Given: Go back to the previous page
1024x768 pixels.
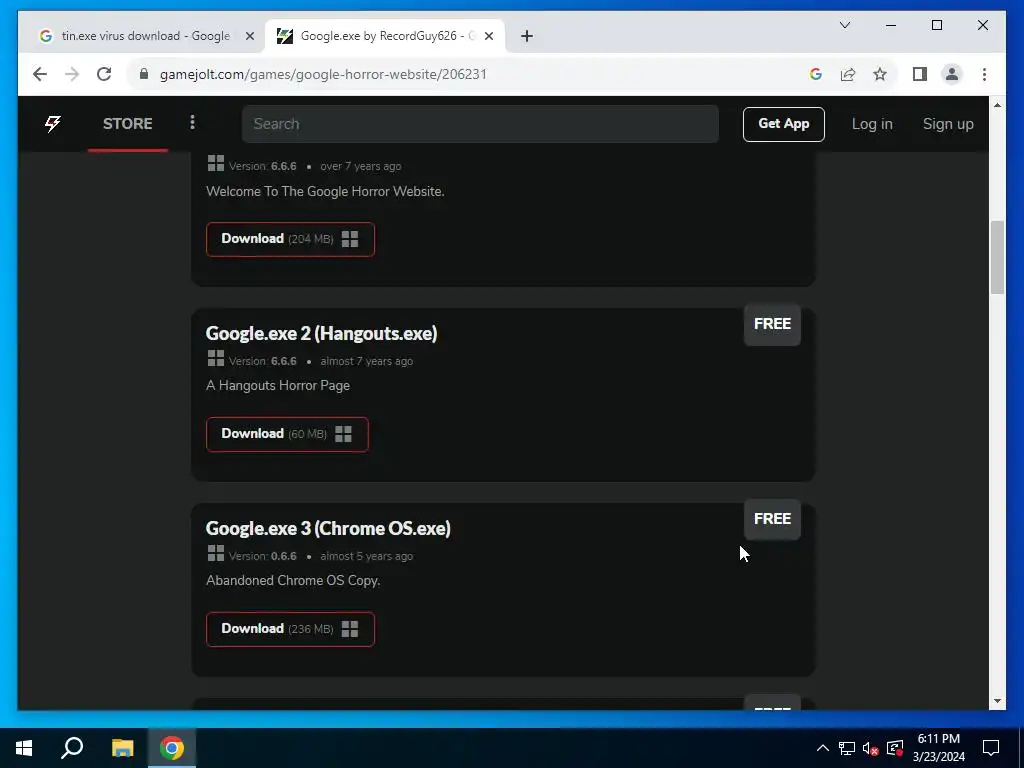Looking at the screenshot, I should coord(40,74).
